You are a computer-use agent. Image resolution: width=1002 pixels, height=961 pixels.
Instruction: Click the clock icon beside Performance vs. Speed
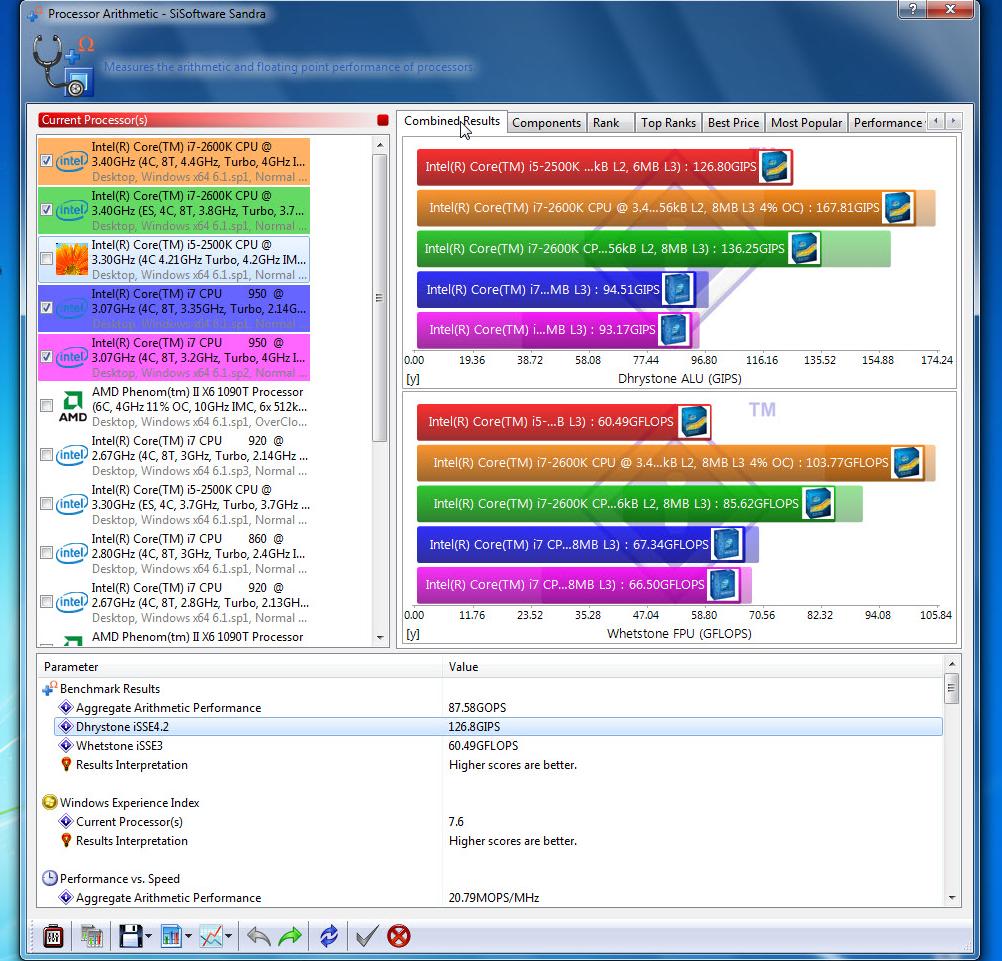(x=50, y=879)
